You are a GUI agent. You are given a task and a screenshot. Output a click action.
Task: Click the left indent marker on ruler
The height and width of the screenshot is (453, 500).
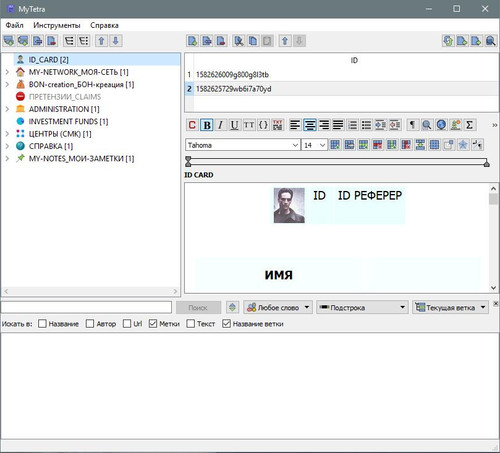188,162
